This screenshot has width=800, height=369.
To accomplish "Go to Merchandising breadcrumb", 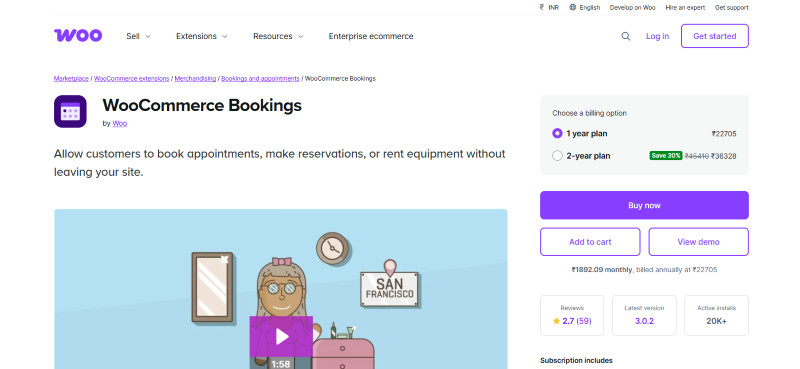I will (195, 79).
